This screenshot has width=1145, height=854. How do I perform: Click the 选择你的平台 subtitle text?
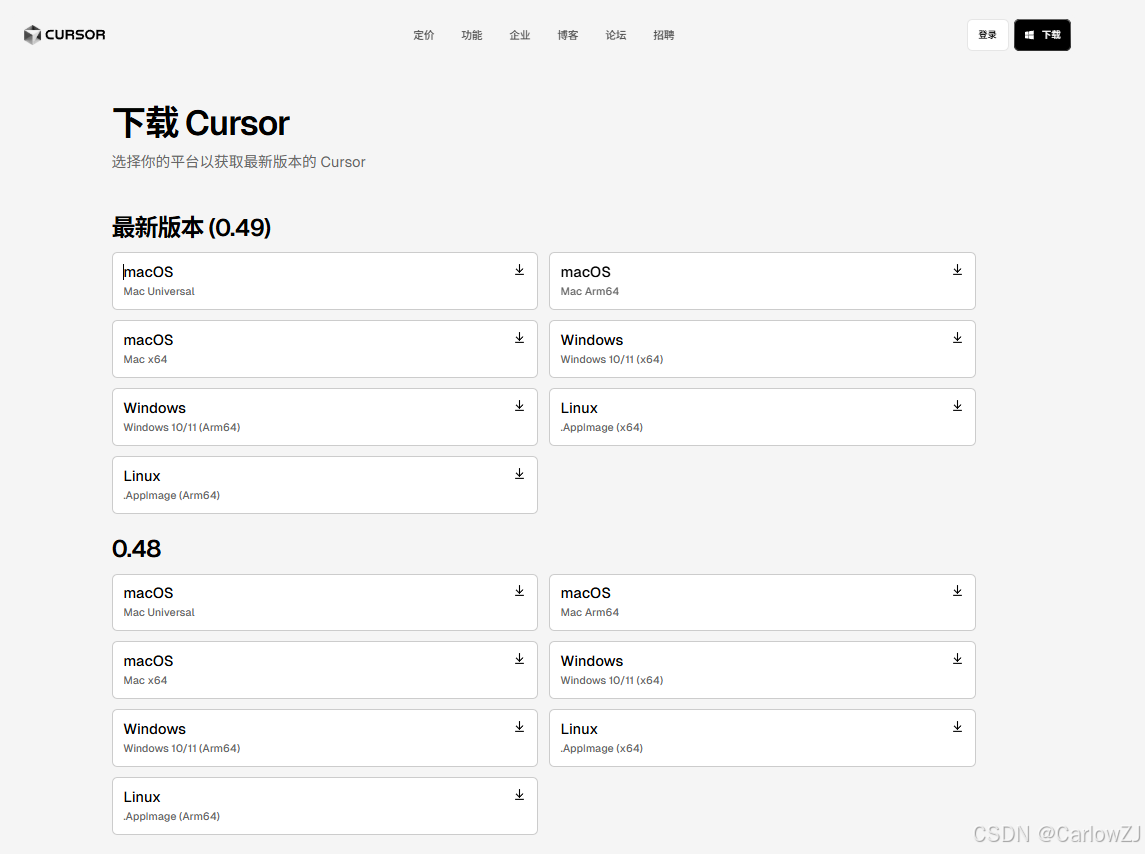pyautogui.click(x=239, y=162)
